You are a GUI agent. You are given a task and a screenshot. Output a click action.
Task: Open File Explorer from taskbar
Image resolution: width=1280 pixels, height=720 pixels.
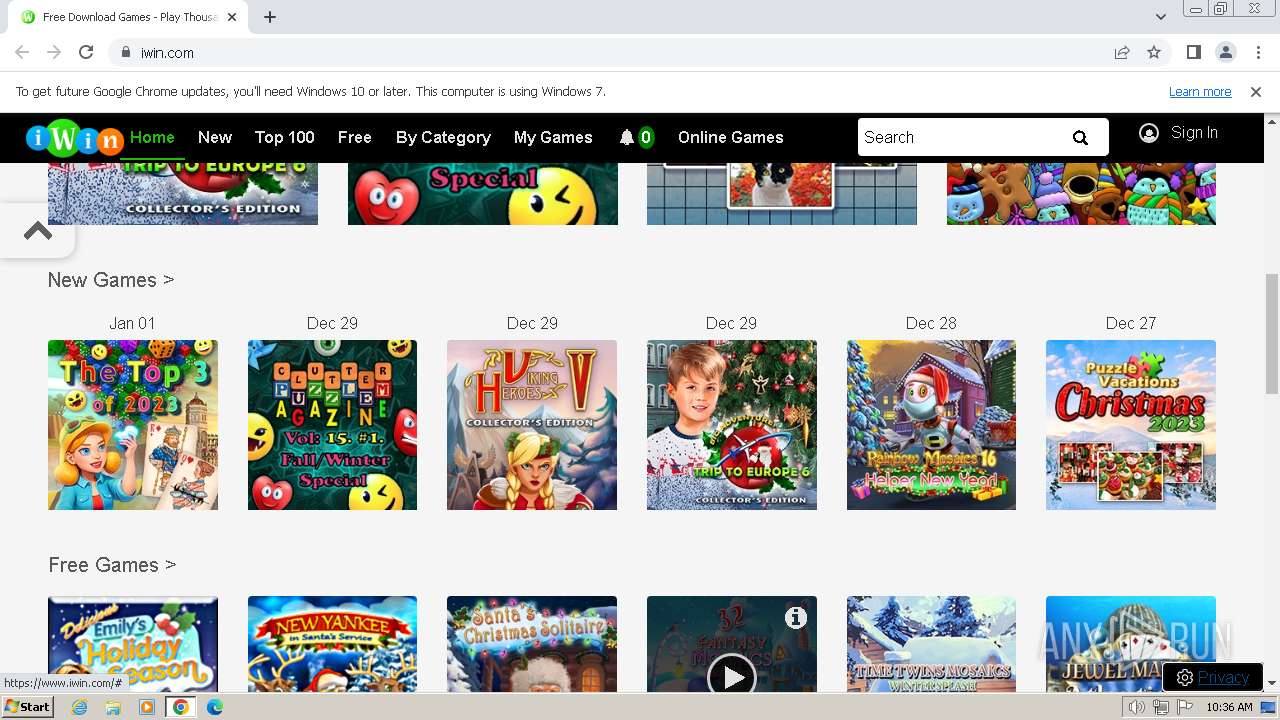pyautogui.click(x=113, y=707)
